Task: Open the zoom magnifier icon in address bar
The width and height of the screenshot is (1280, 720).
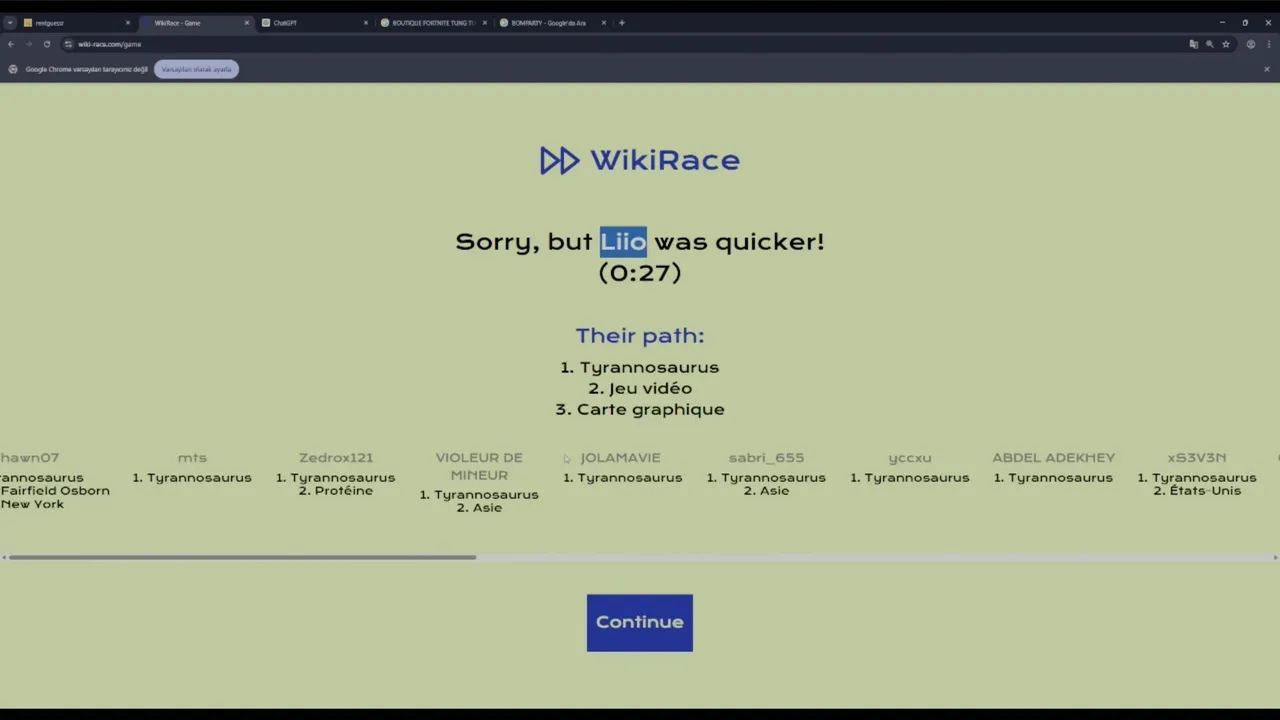Action: tap(1209, 44)
